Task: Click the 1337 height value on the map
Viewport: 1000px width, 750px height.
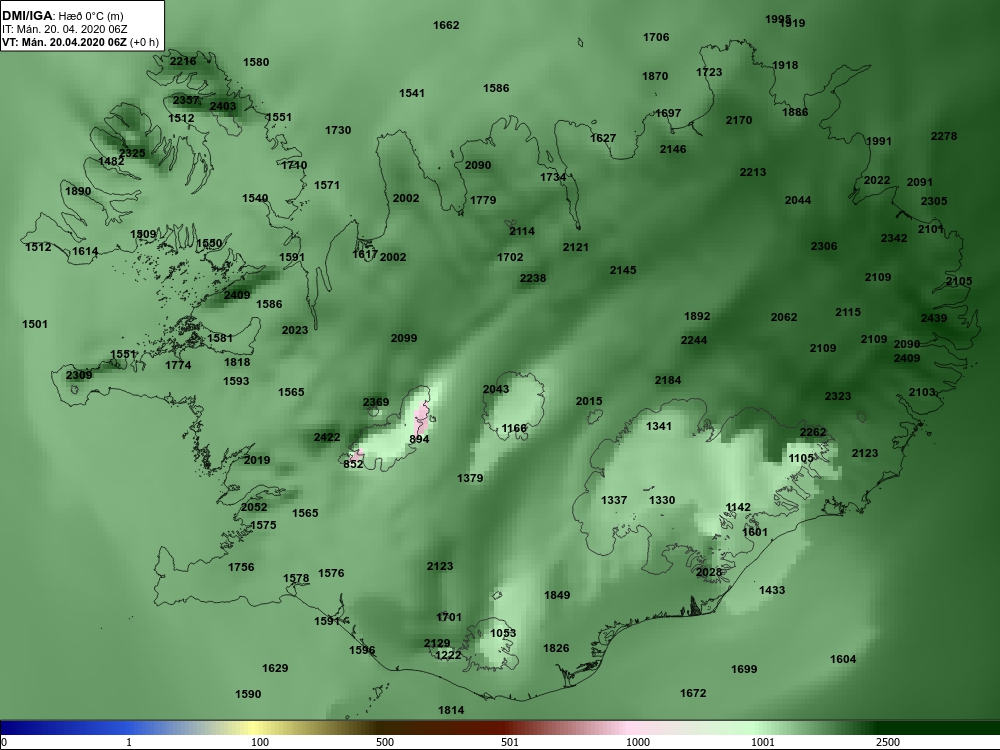Action: click(x=614, y=500)
